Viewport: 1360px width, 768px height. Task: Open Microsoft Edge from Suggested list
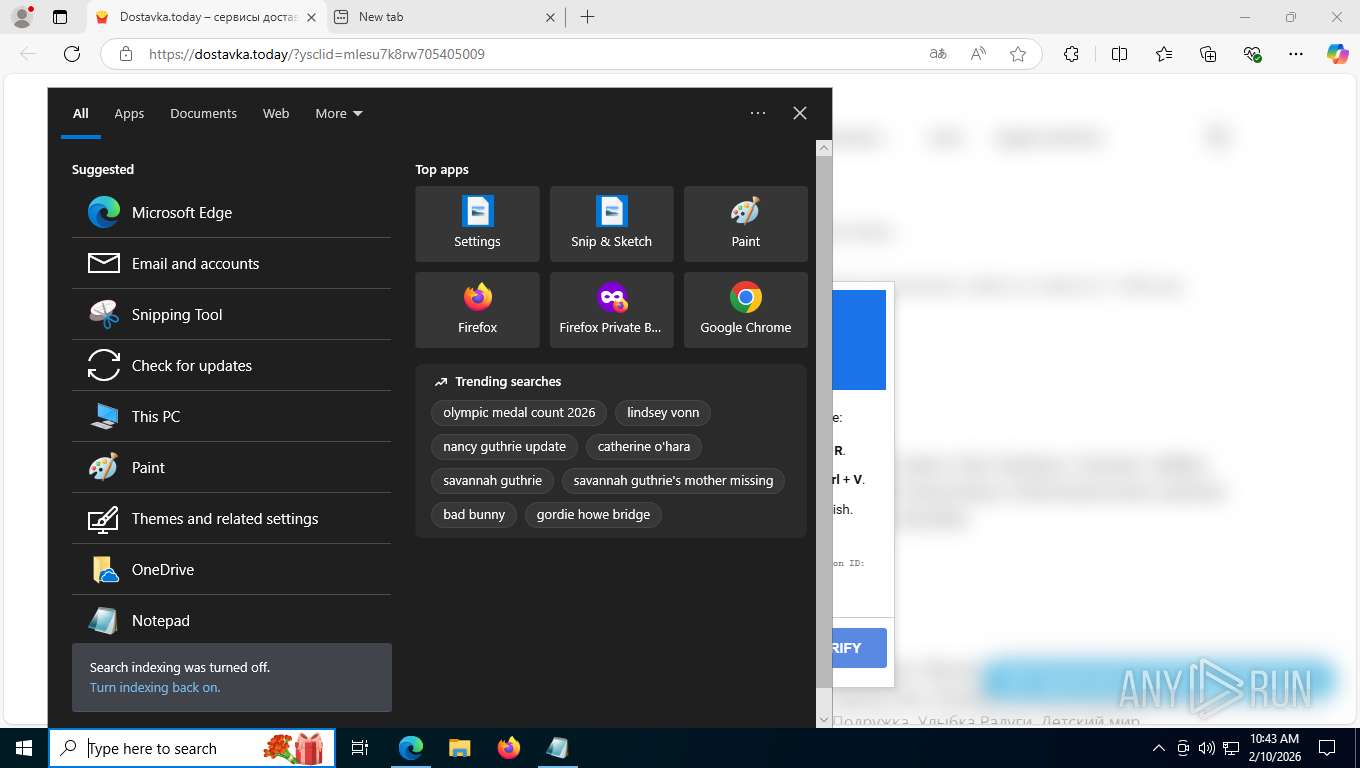pos(231,212)
